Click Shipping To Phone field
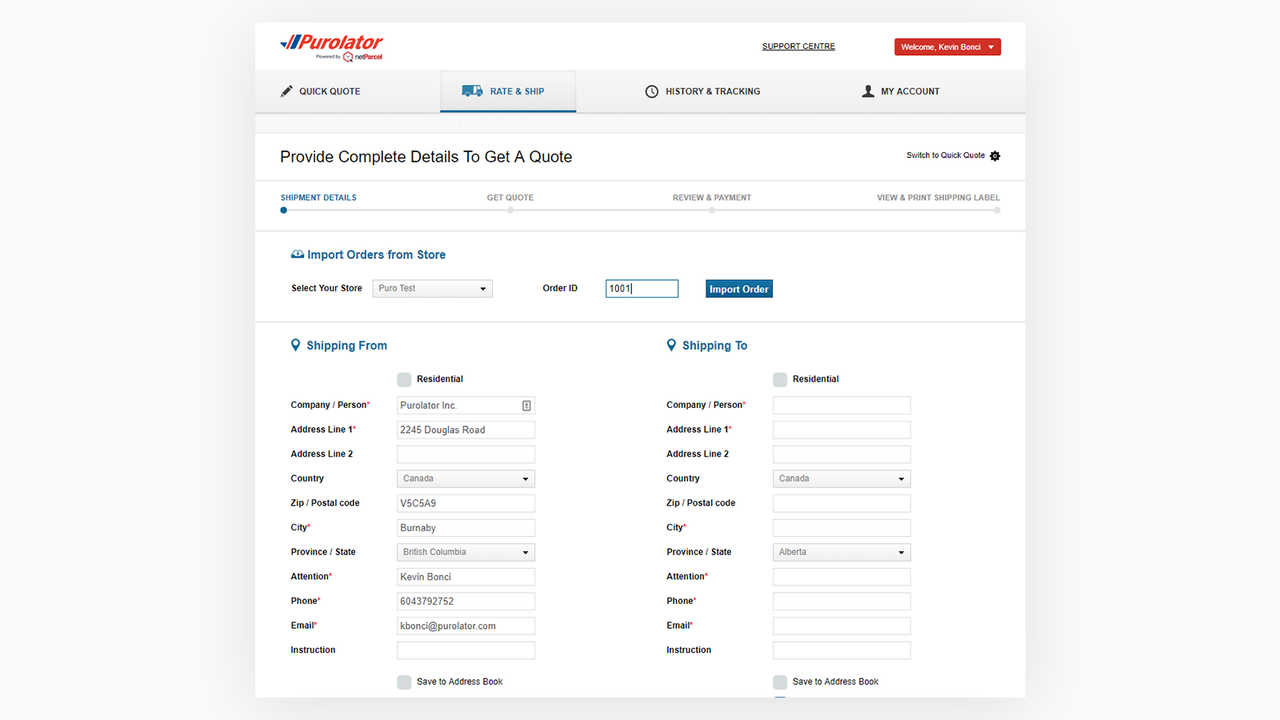 click(842, 601)
